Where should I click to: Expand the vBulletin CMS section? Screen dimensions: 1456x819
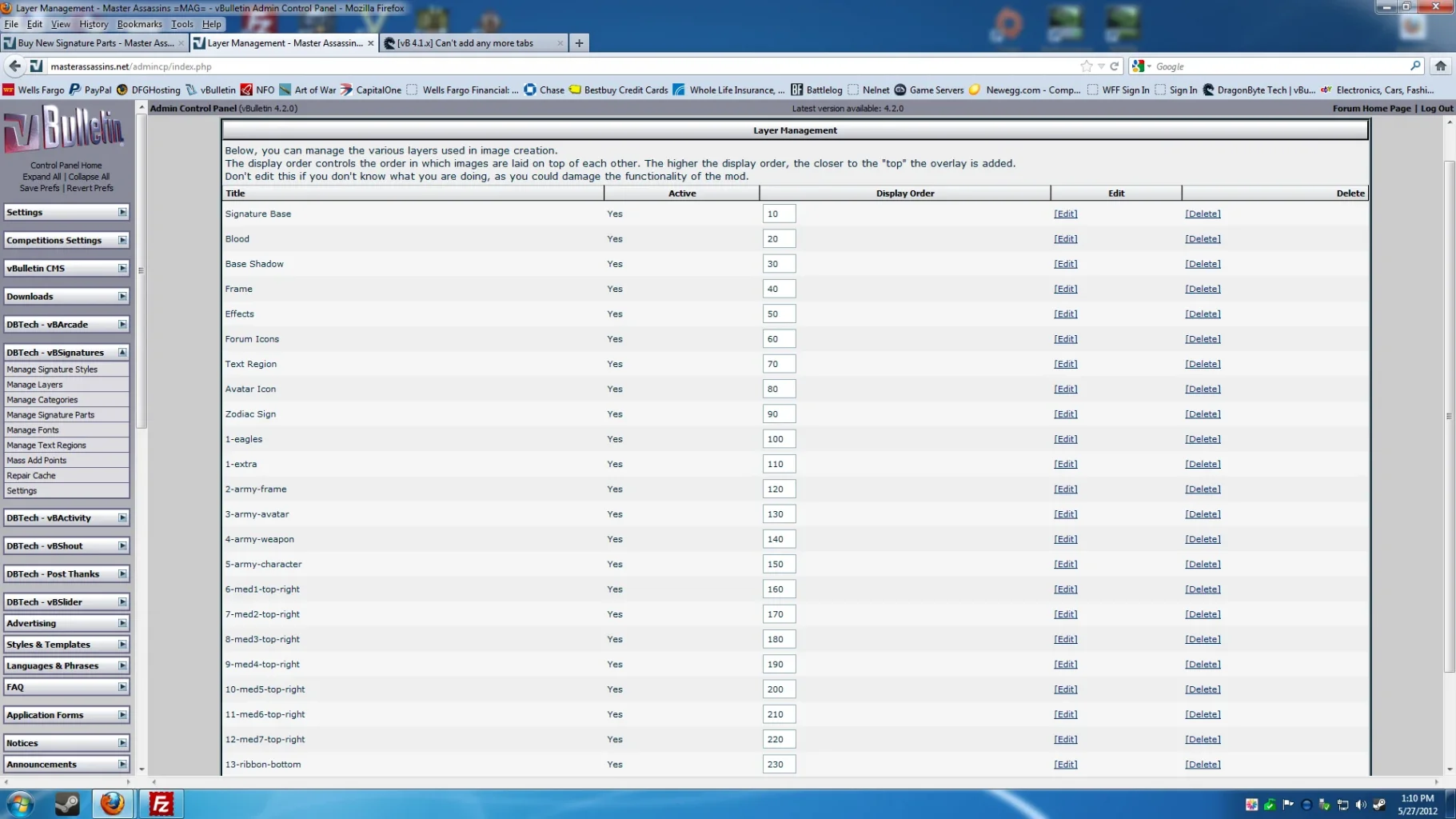(122, 268)
